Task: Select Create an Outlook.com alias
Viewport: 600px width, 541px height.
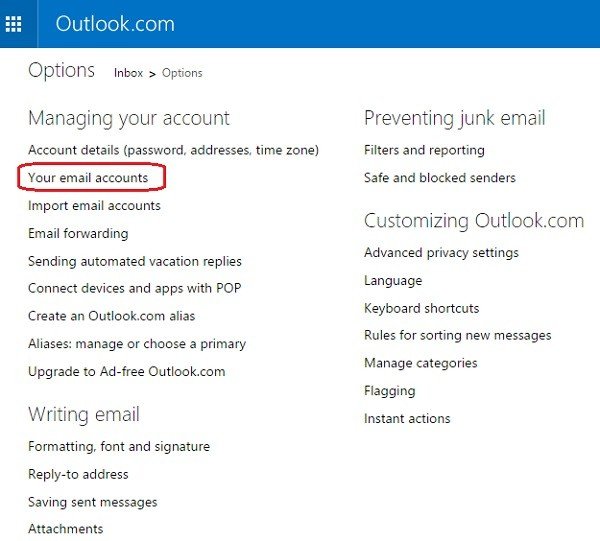Action: [112, 316]
